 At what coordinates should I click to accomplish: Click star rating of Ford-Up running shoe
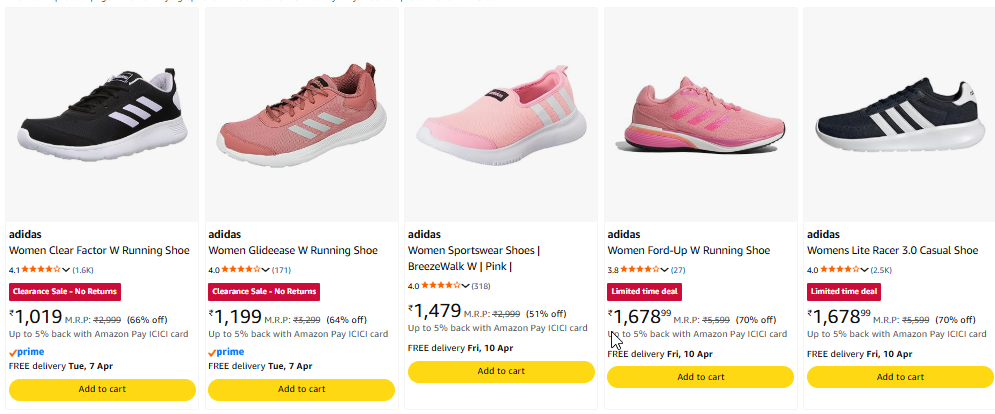[640, 270]
